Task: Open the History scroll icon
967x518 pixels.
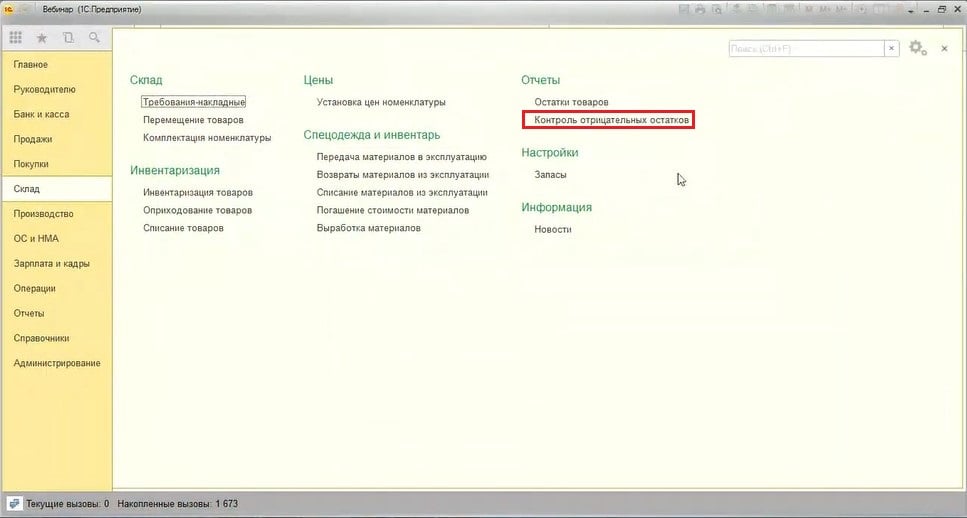Action: 68,38
